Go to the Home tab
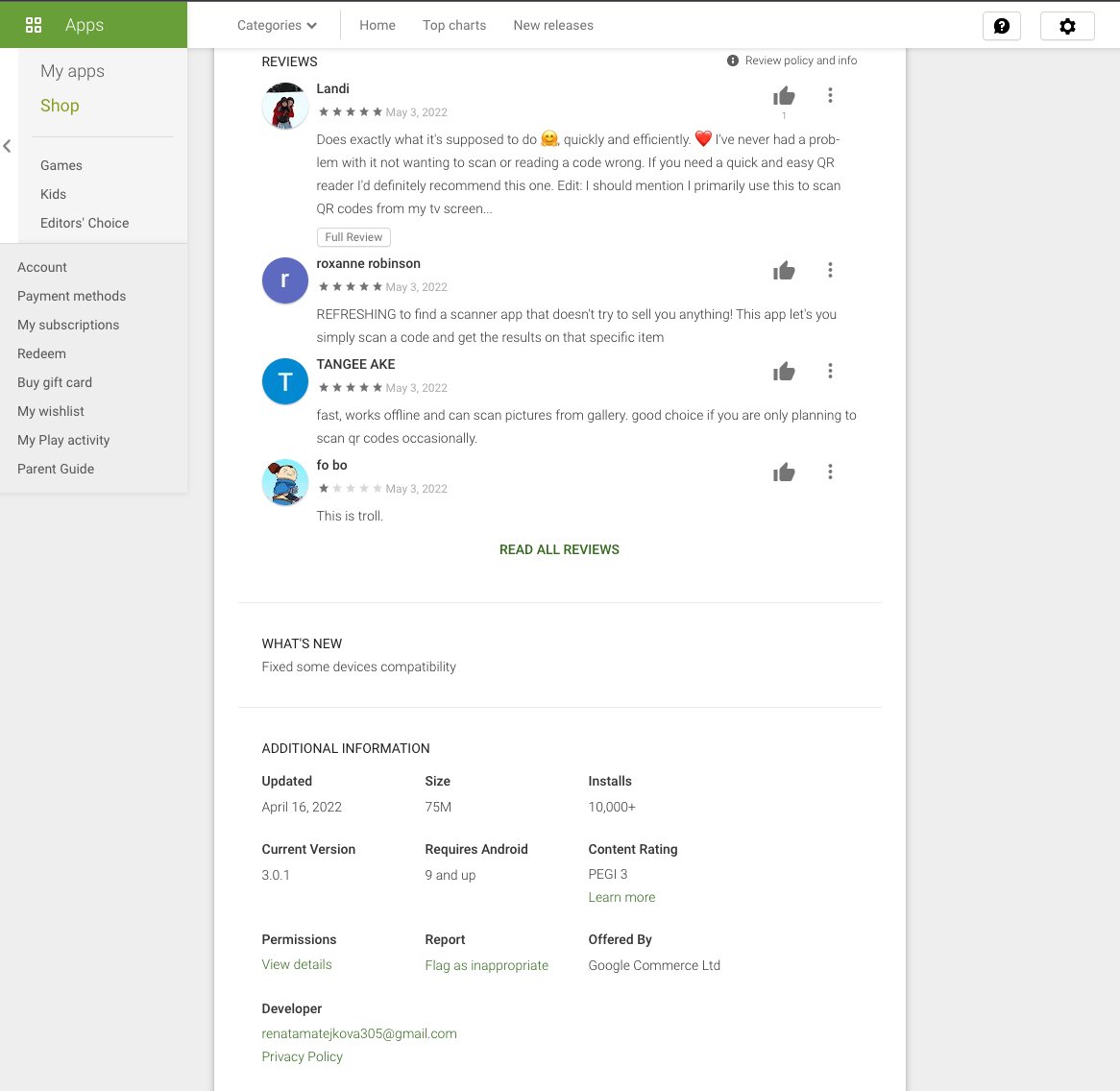The height and width of the screenshot is (1091, 1120). [377, 25]
